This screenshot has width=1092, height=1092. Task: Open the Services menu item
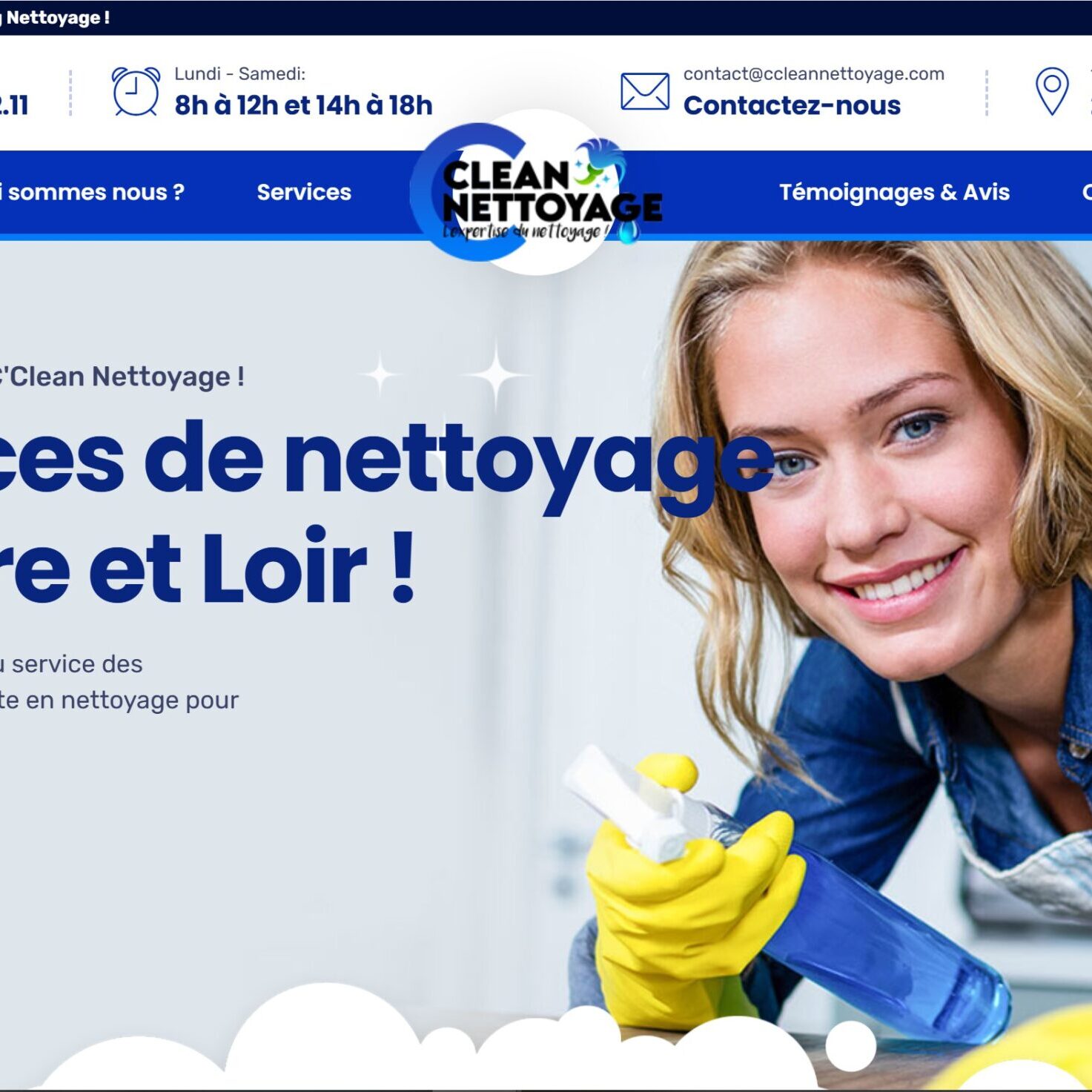[x=304, y=192]
